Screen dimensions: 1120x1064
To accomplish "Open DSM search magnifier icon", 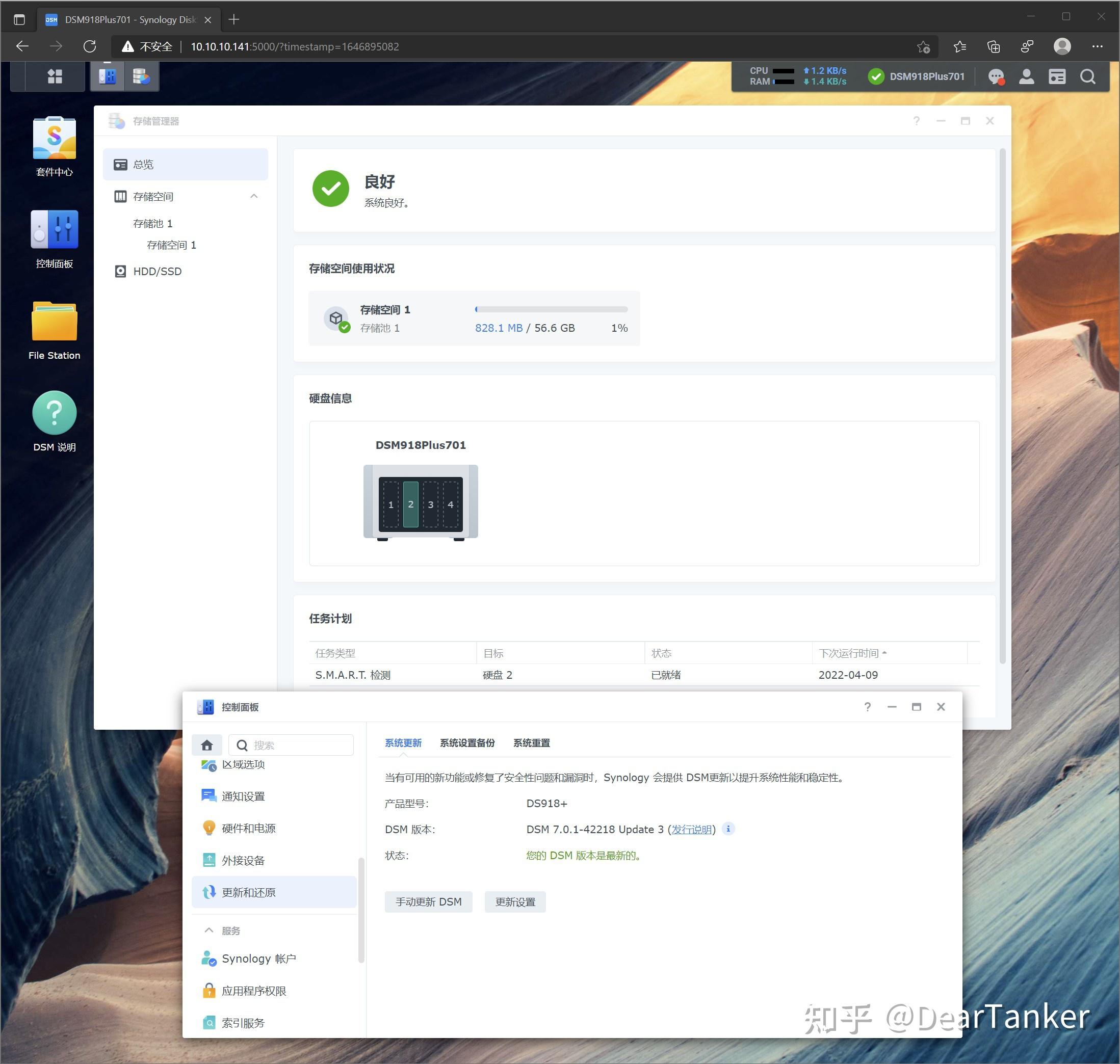I will tap(1088, 76).
